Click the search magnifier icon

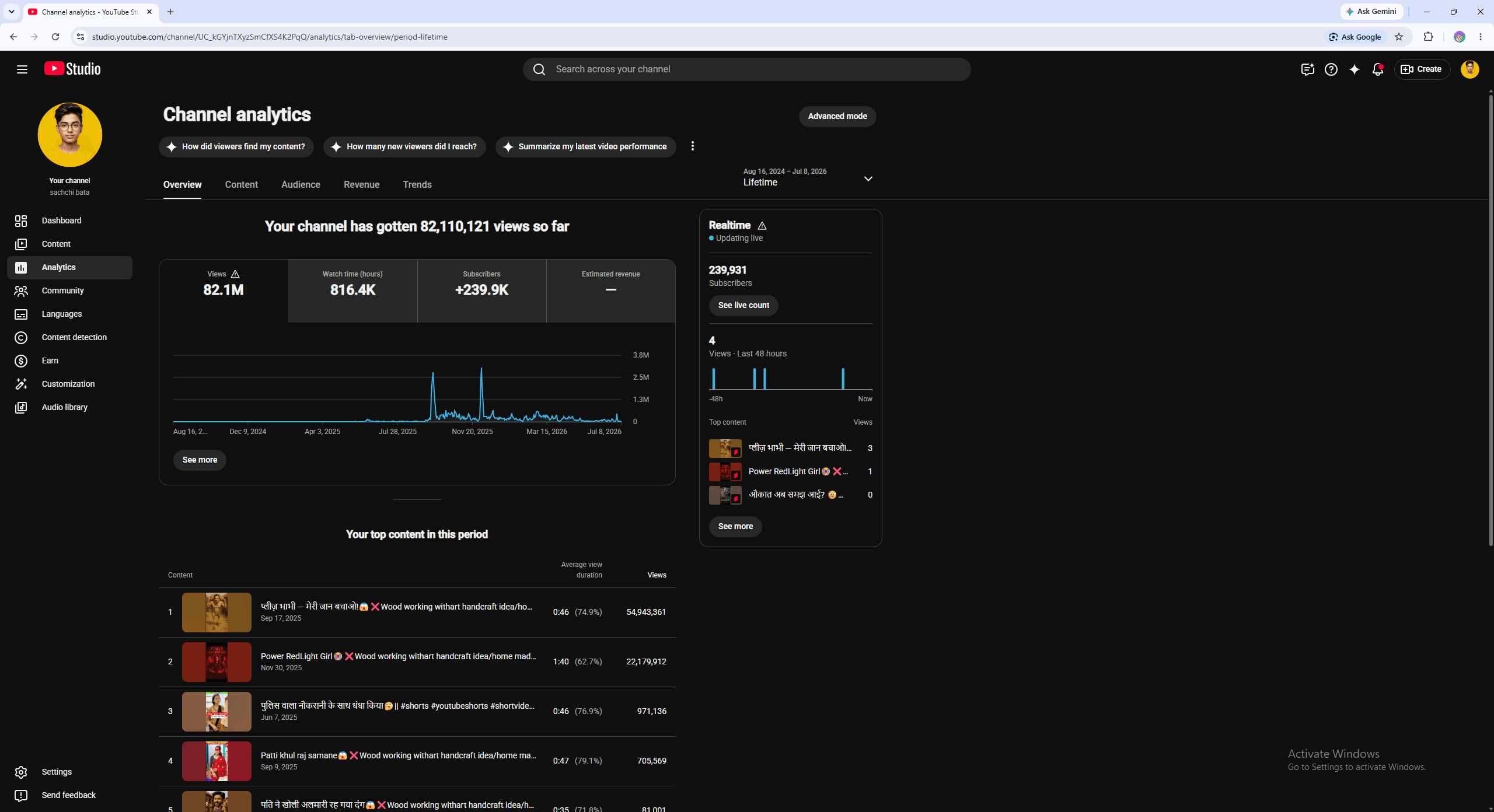coord(539,69)
